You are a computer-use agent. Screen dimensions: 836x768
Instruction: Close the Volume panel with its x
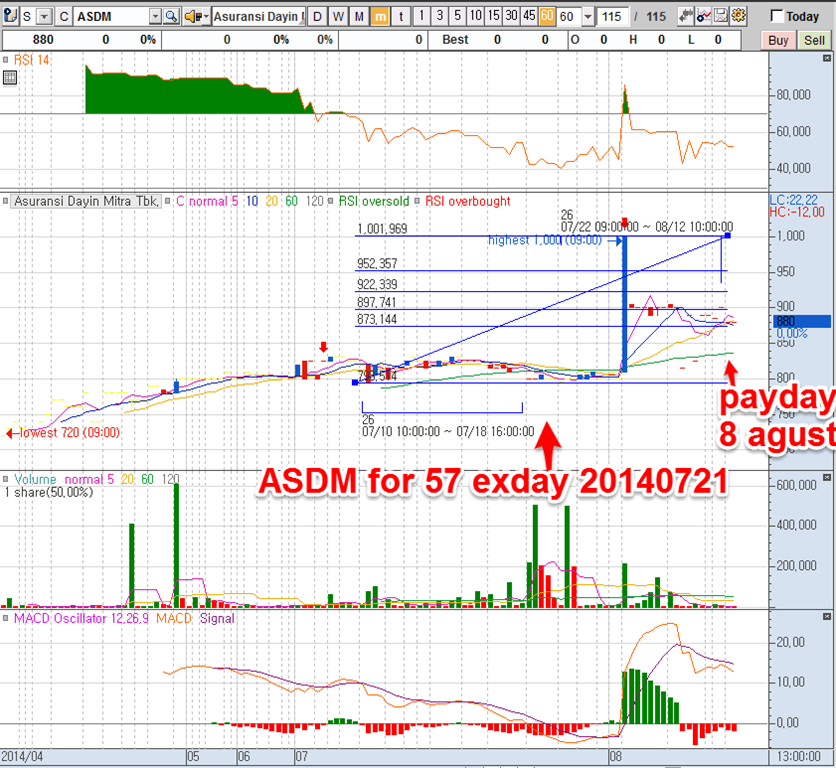pos(827,477)
